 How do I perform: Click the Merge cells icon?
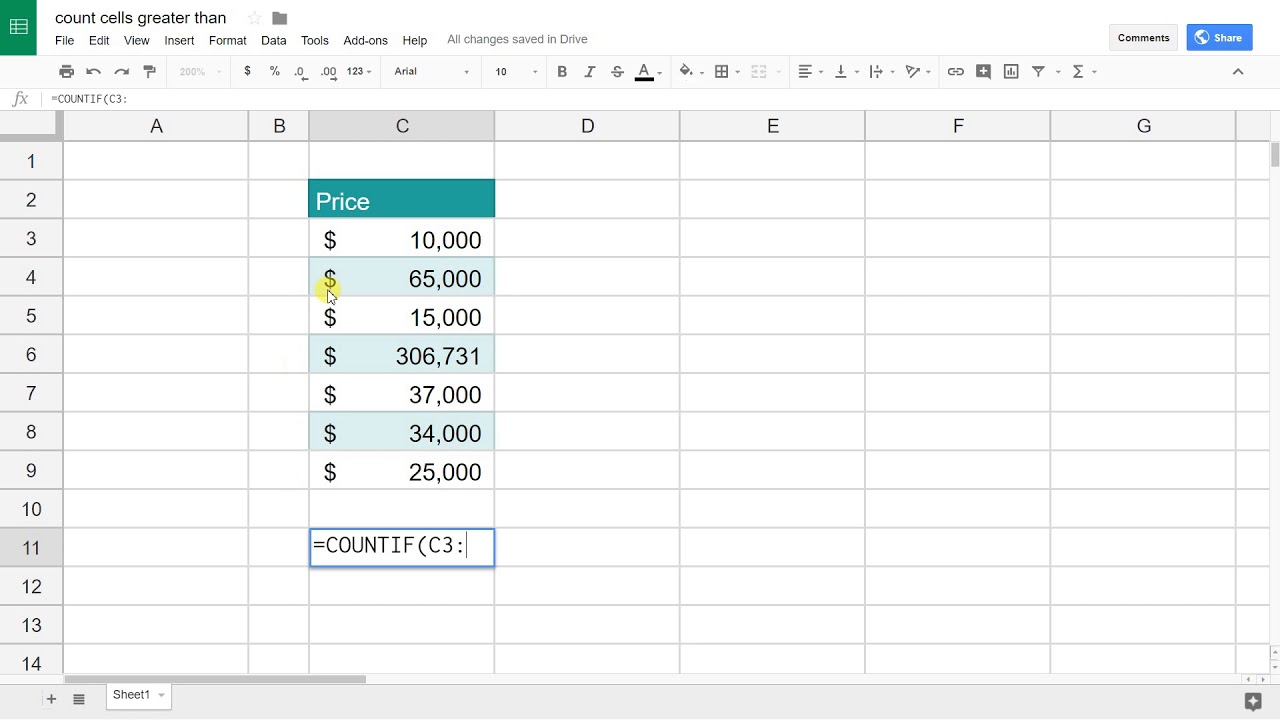point(758,71)
